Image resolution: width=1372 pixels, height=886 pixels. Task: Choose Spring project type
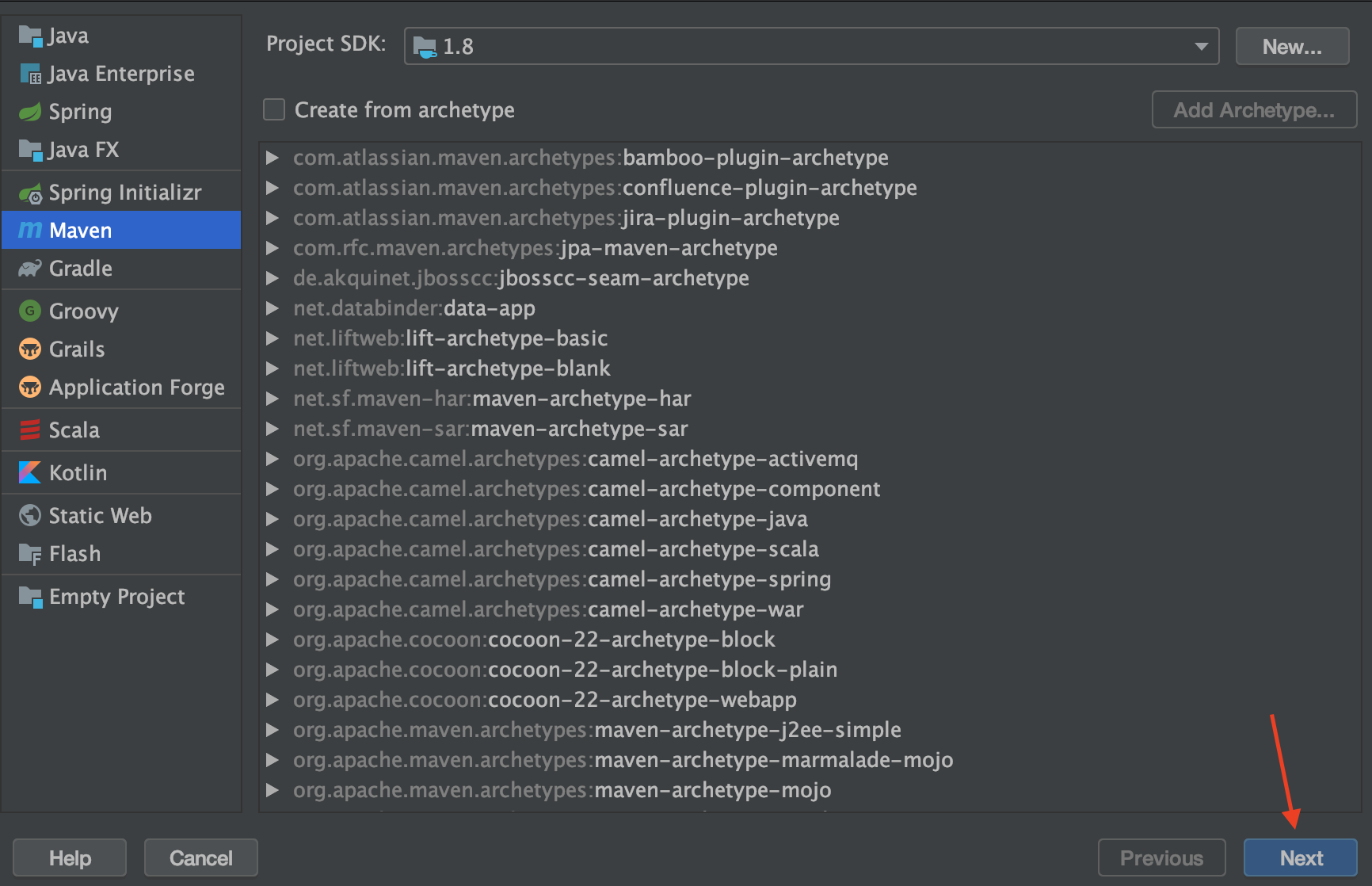pos(121,112)
